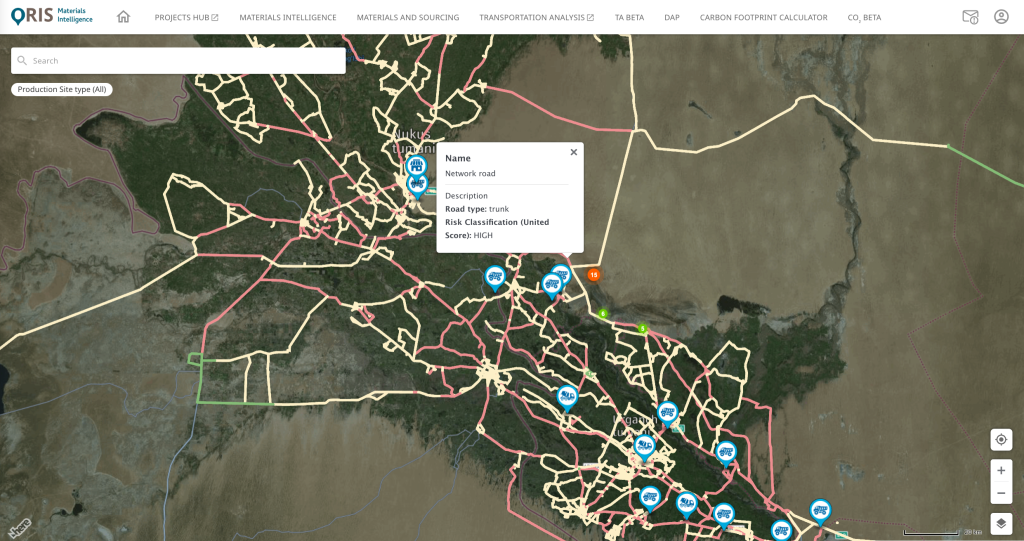Open the map layers switcher

coord(1001,523)
